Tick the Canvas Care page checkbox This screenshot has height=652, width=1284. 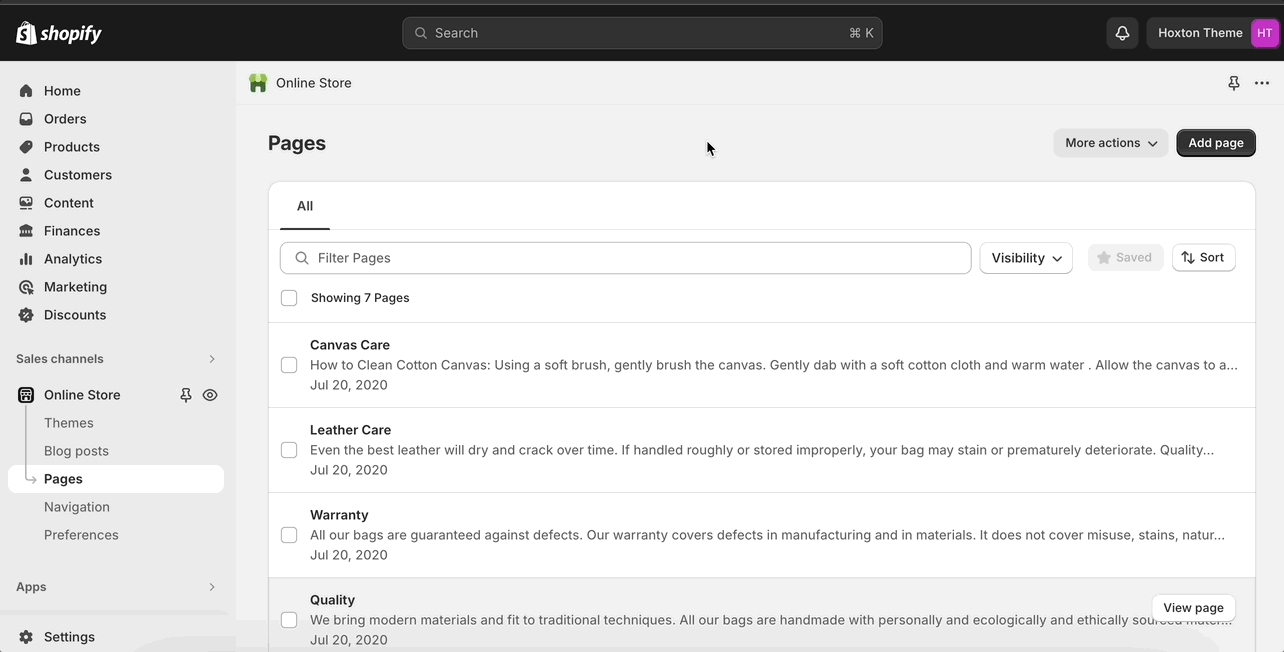click(x=289, y=365)
